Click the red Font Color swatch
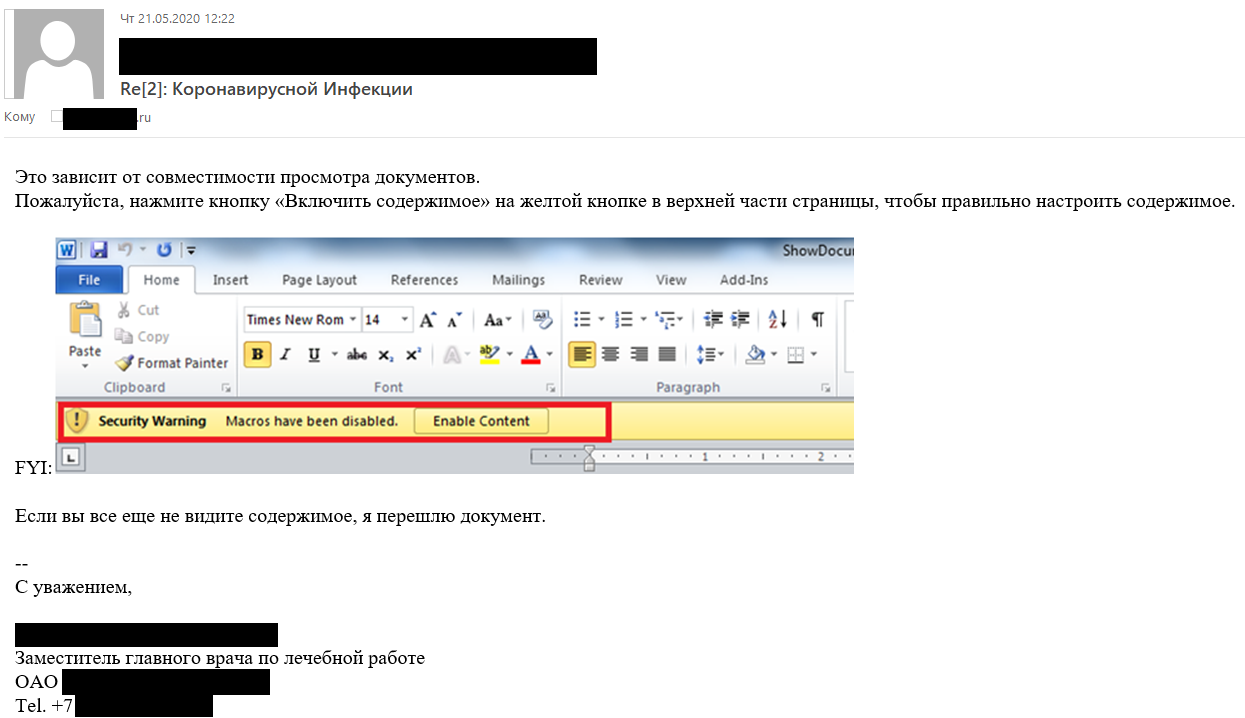The height and width of the screenshot is (718, 1245). point(530,354)
